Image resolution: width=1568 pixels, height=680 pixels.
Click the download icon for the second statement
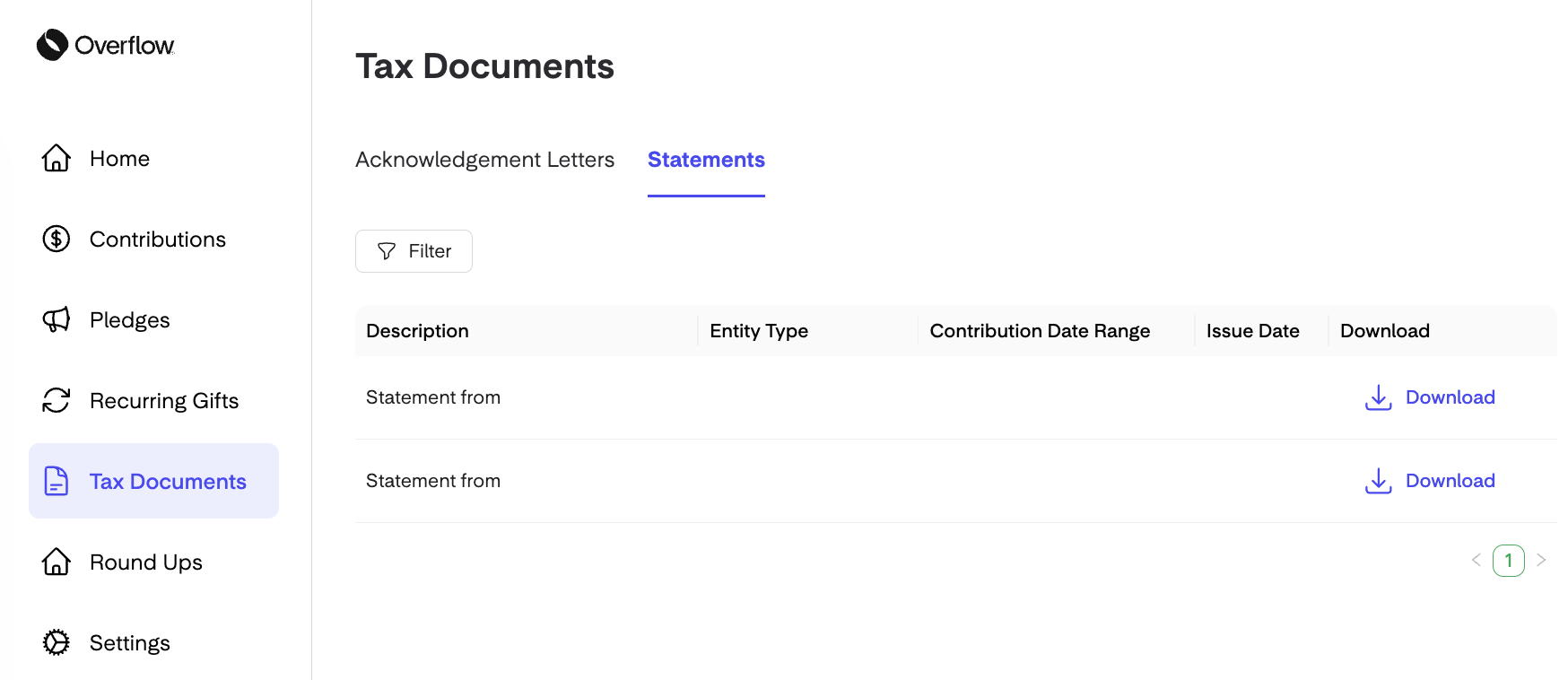pos(1378,481)
